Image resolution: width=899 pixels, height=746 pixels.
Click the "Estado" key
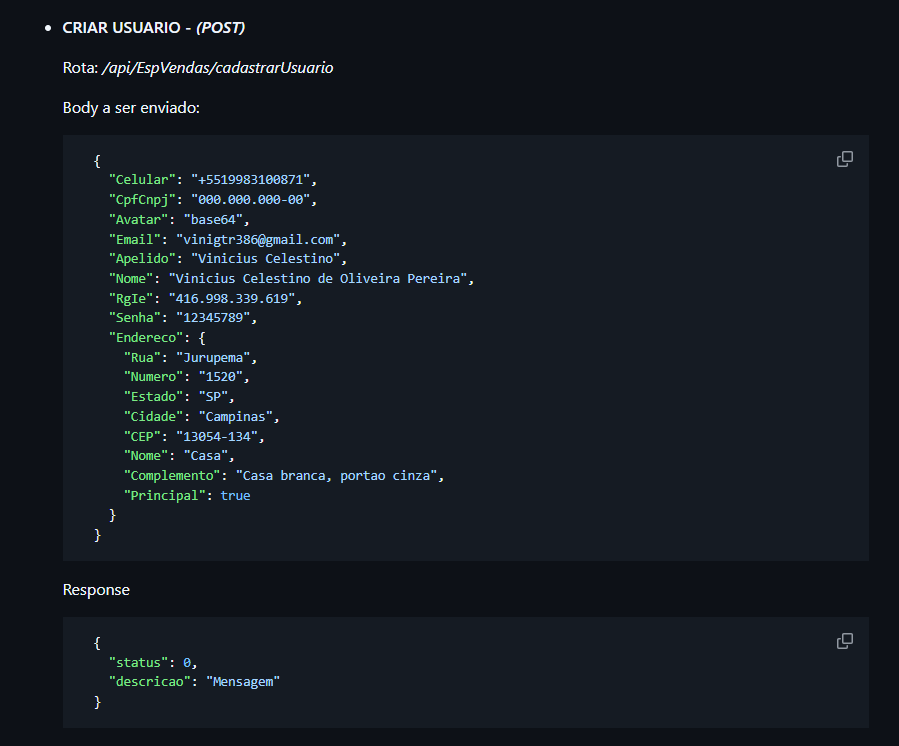153,397
